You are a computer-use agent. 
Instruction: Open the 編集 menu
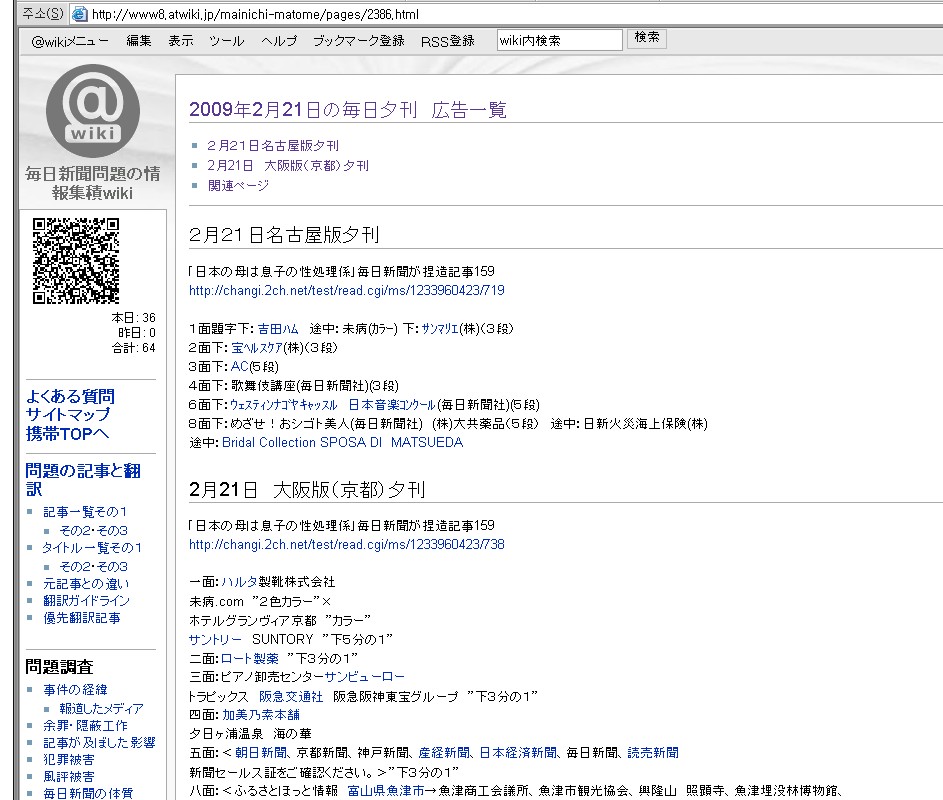[139, 41]
